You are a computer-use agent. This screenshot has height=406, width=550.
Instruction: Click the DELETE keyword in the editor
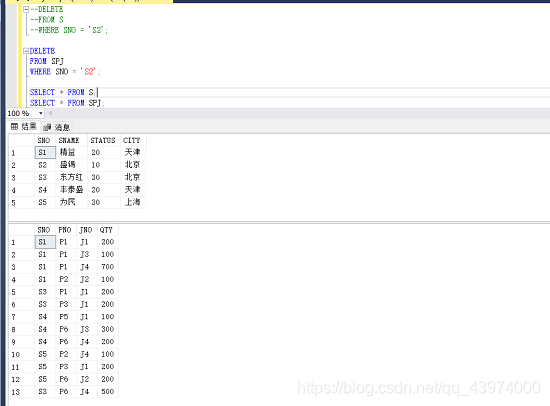click(42, 51)
